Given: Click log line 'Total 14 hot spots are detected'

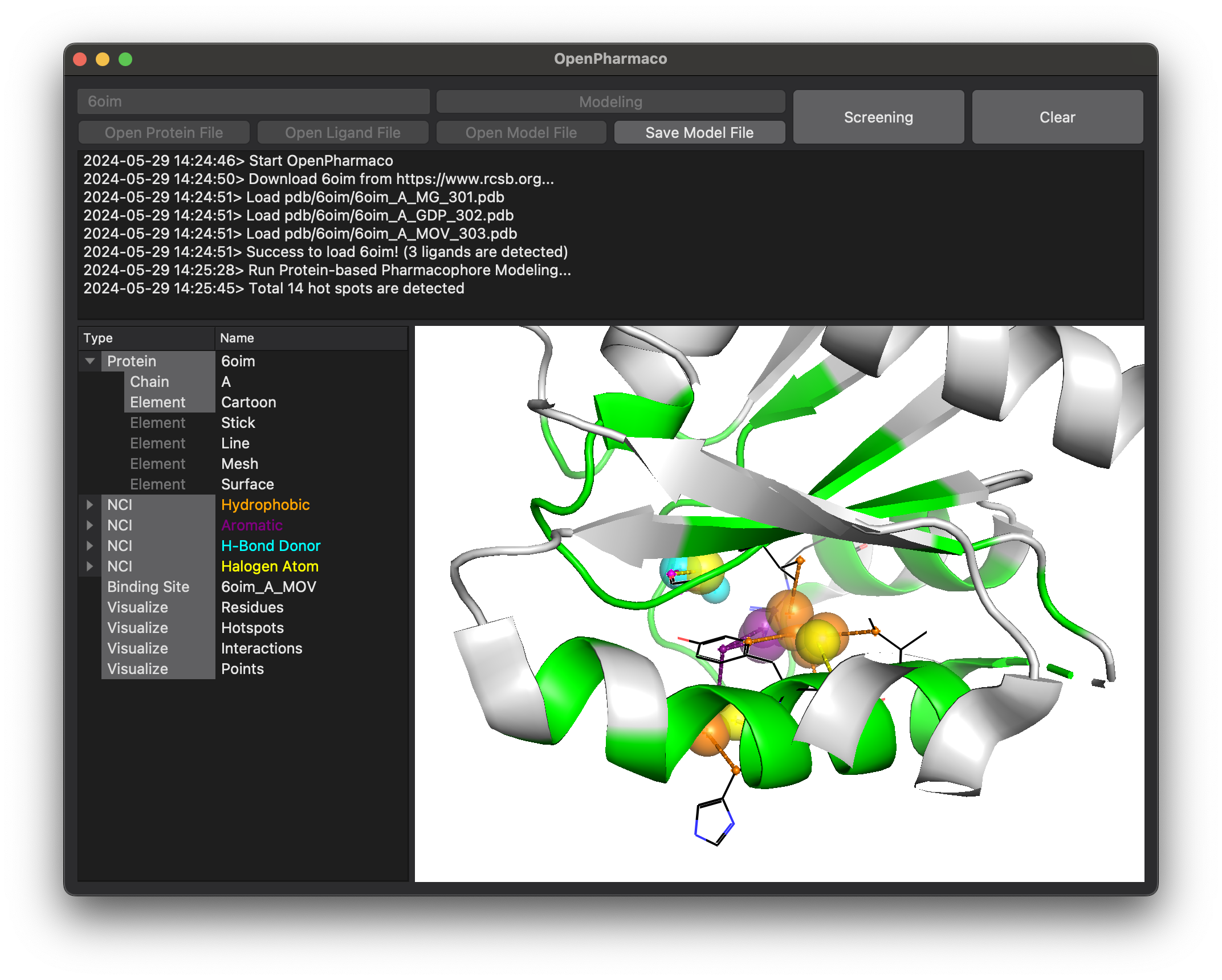Looking at the screenshot, I should pyautogui.click(x=274, y=288).
